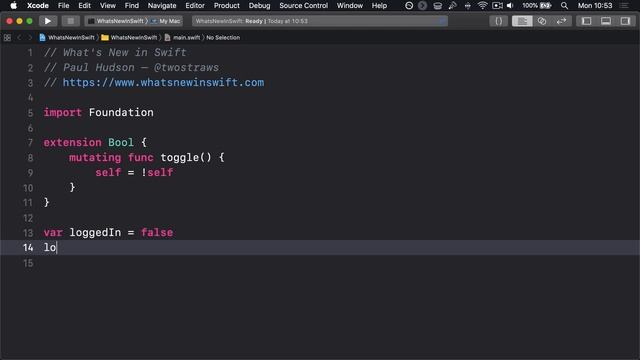Click 'loggedIn' variable on line 13

tap(95, 233)
